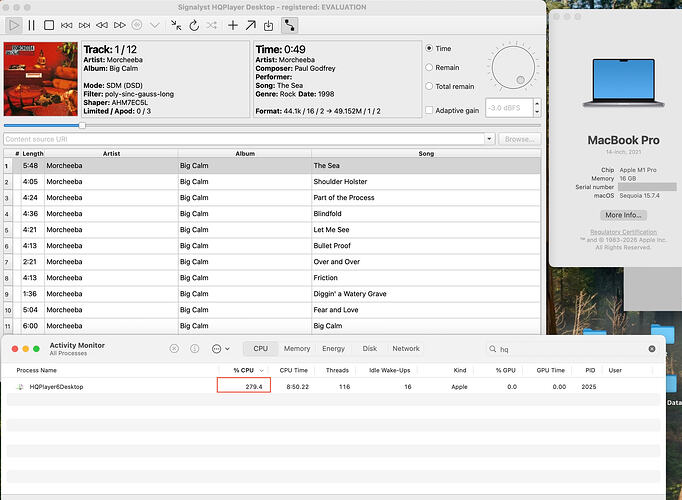The height and width of the screenshot is (500, 682).
Task: Click the Content source URI field
Action: 244,139
